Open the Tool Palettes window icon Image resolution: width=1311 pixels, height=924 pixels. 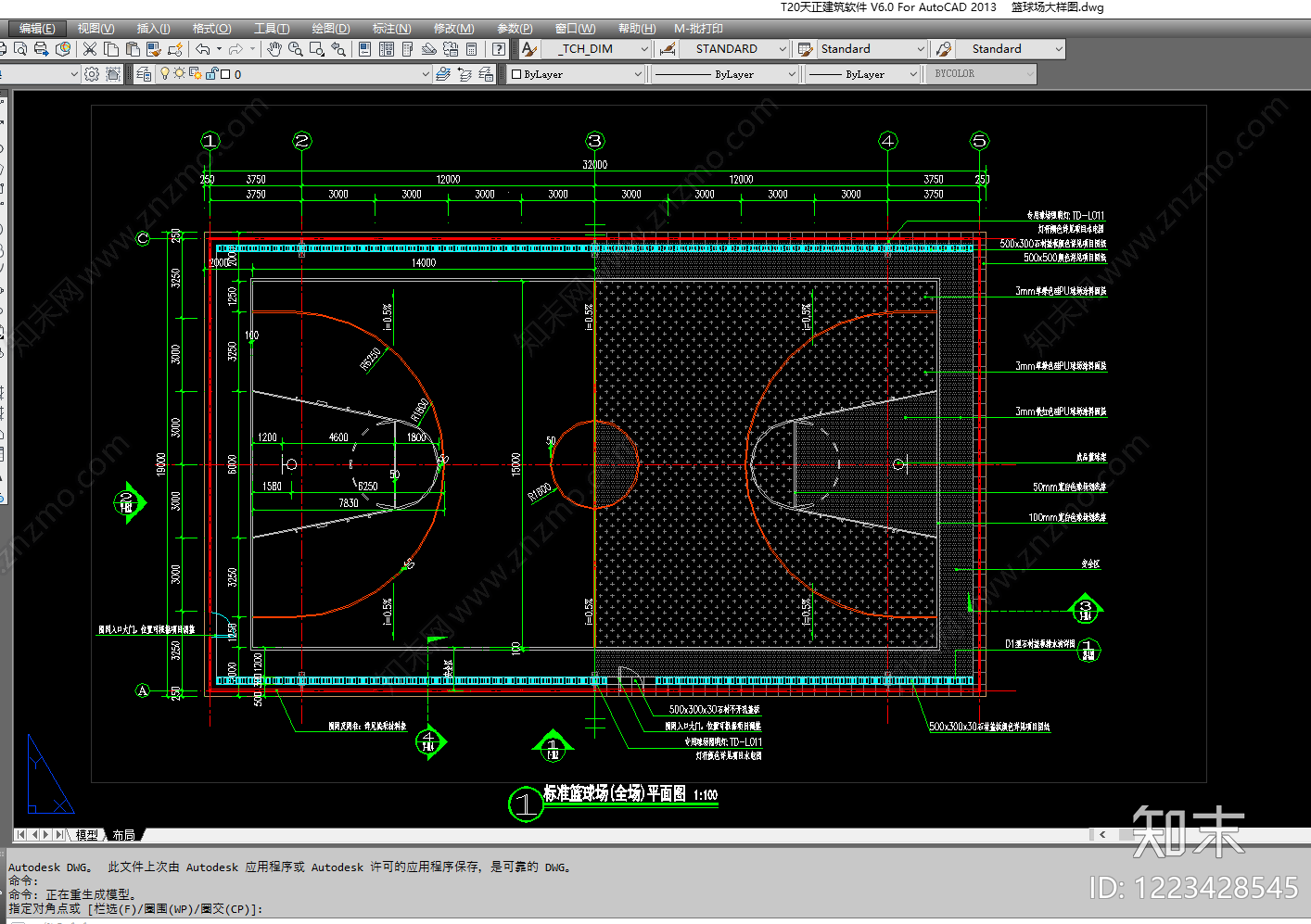407,48
